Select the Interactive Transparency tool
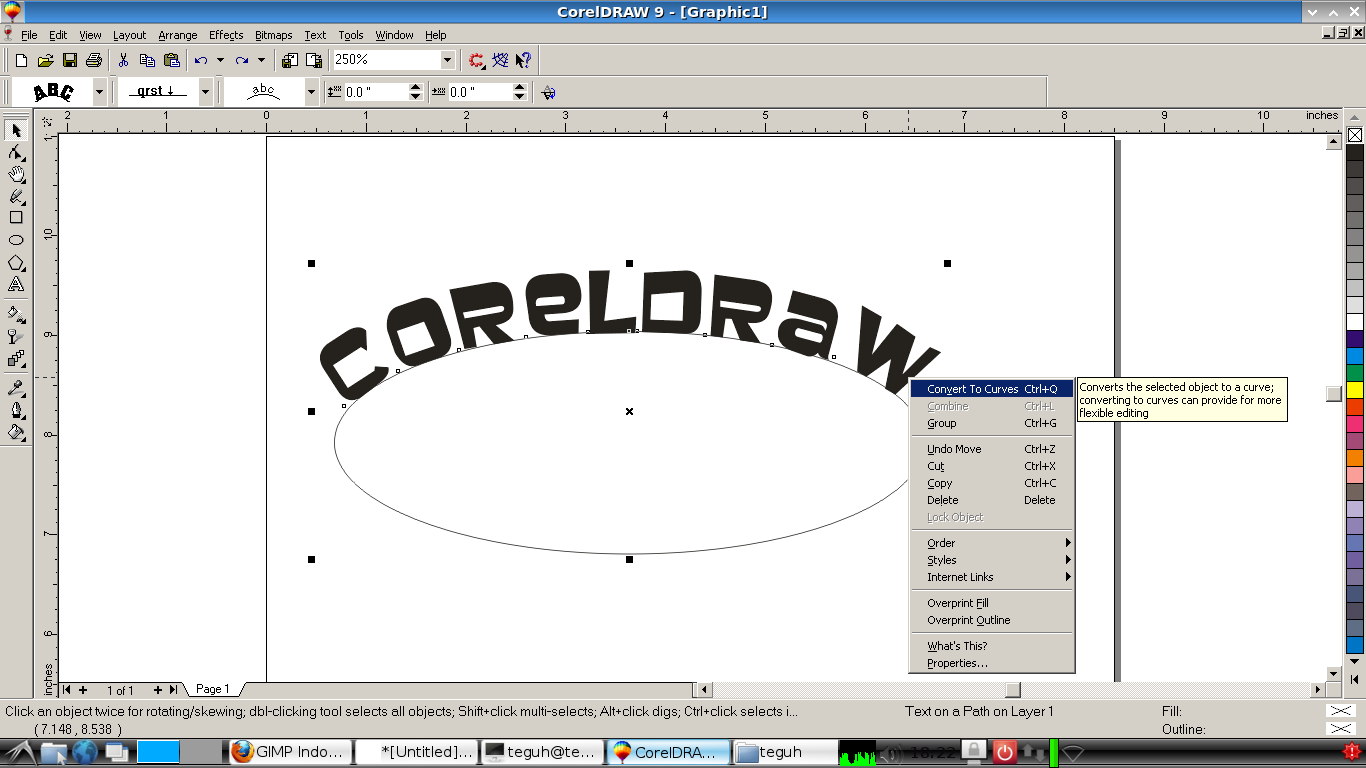 pyautogui.click(x=16, y=336)
